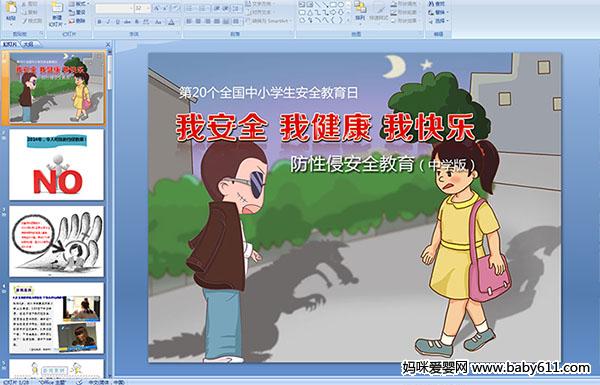Viewport: 600px width, 385px height.
Task: Toggle underline formatting
Action: click(117, 22)
